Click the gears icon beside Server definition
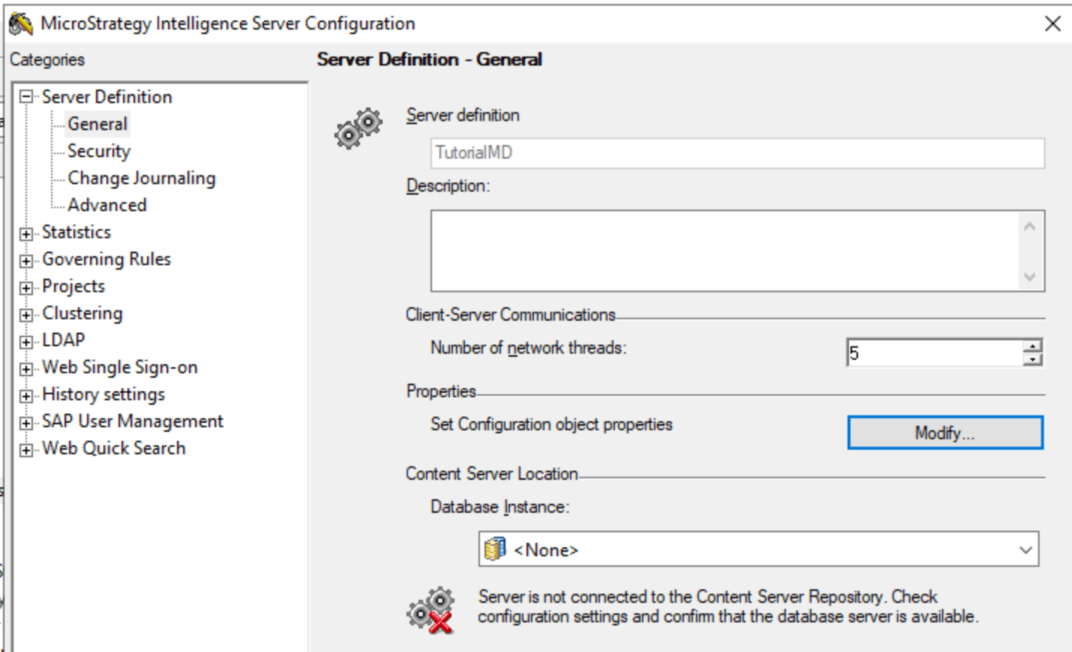This screenshot has height=652, width=1072. tap(358, 128)
